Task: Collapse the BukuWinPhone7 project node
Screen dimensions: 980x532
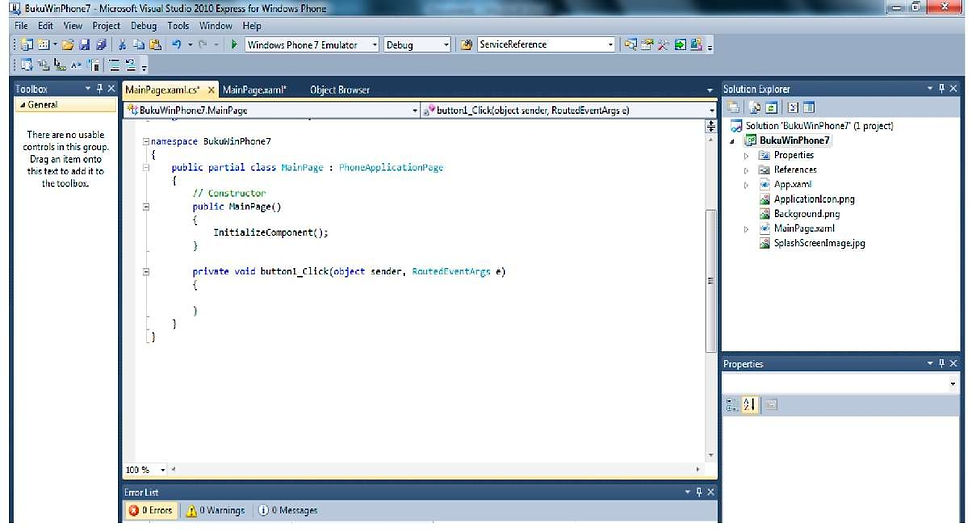Action: 732,141
